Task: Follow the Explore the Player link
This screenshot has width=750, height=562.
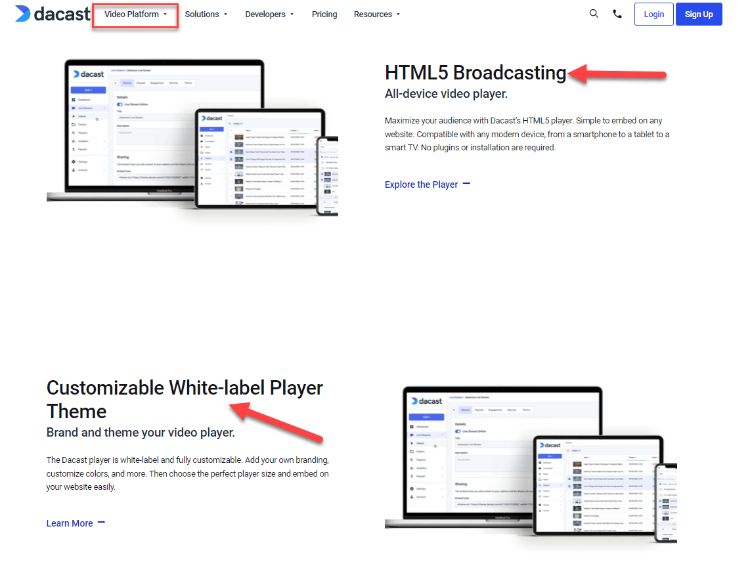Action: click(x=421, y=185)
